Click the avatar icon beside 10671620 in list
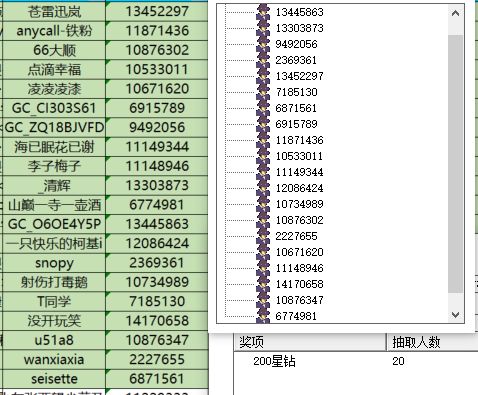 tap(263, 252)
